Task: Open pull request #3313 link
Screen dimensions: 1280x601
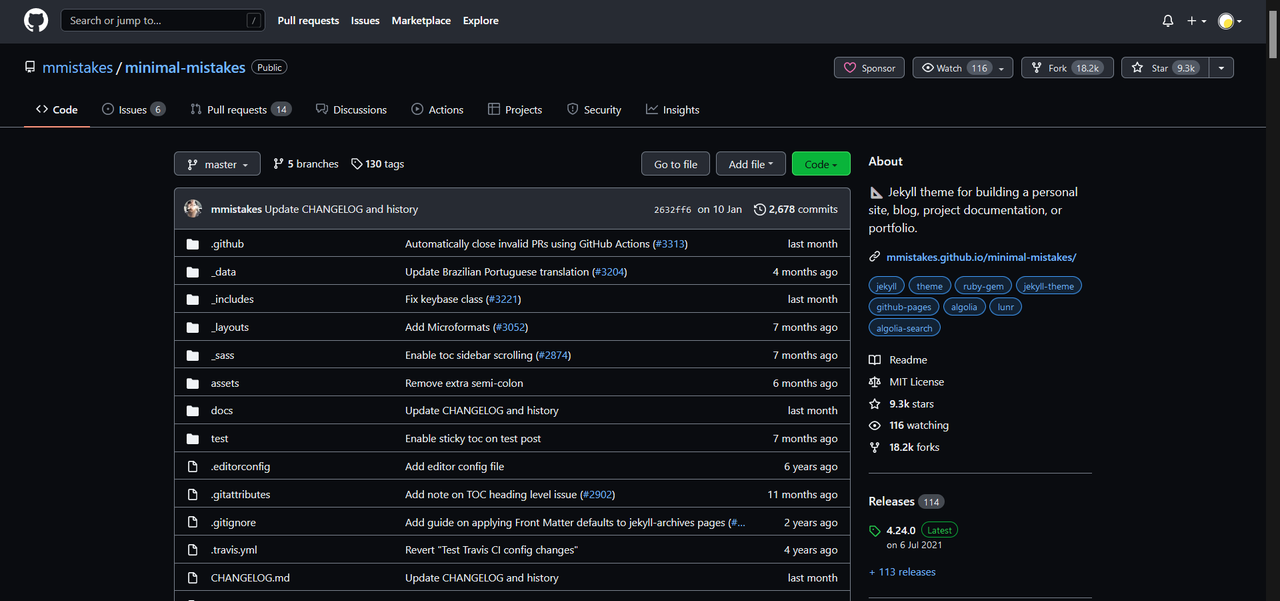Action: click(670, 244)
